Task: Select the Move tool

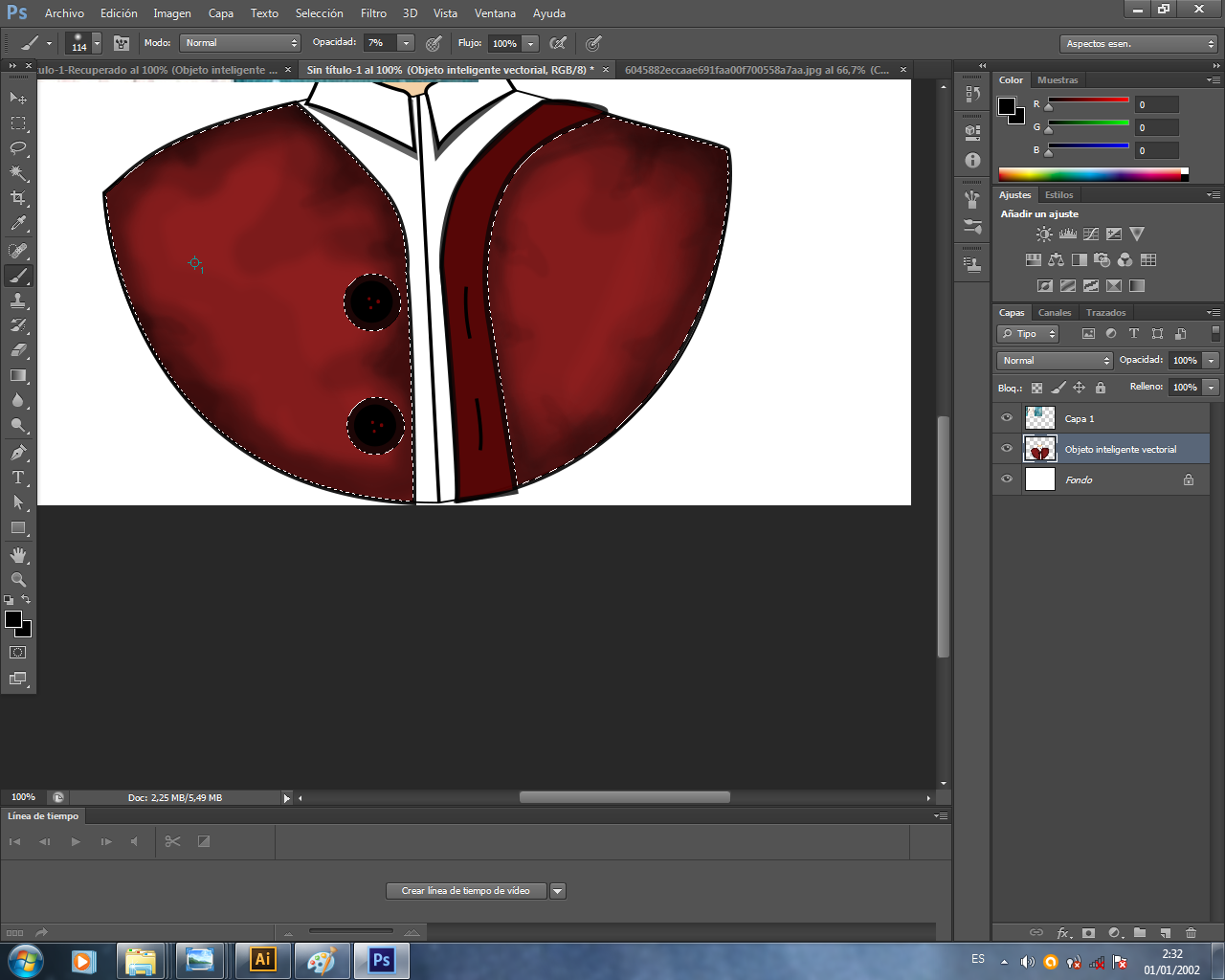Action: pos(18,98)
